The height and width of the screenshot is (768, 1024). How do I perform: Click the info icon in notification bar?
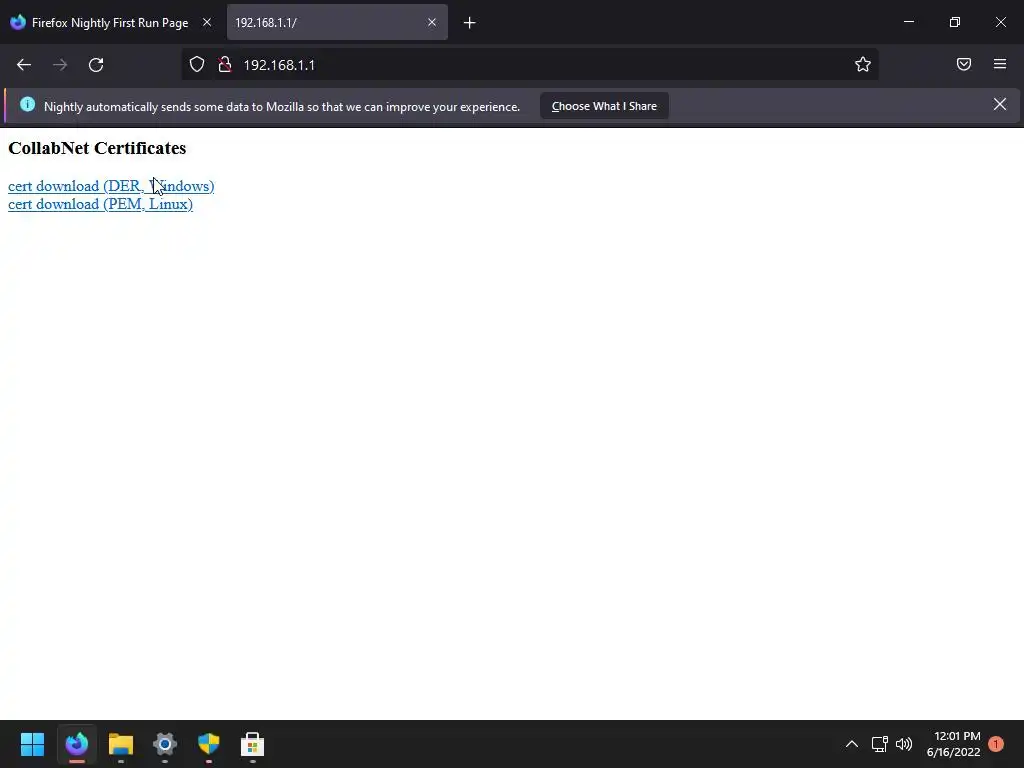coord(27,104)
